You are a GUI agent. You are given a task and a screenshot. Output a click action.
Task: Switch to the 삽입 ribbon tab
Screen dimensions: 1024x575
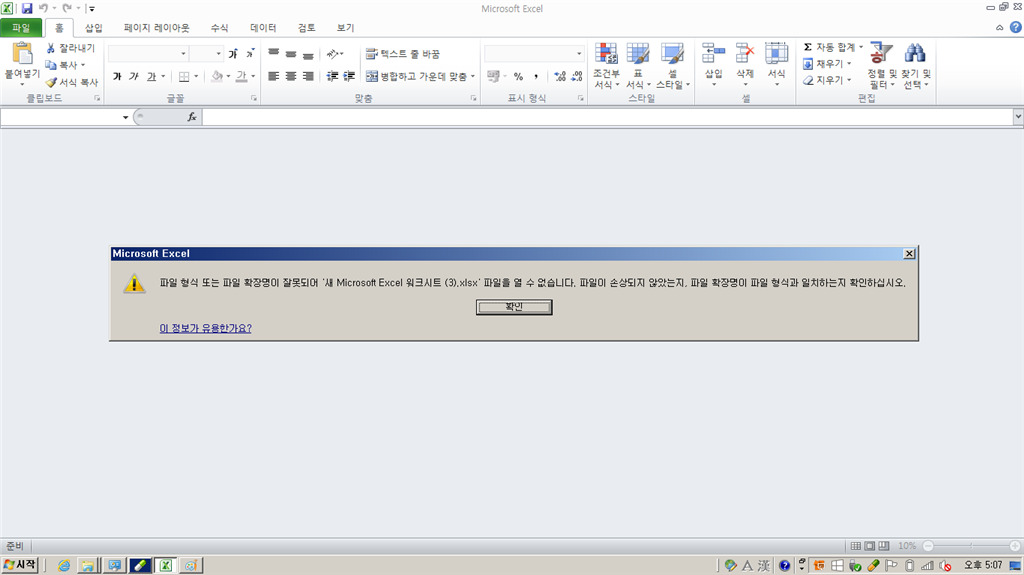pyautogui.click(x=93, y=27)
